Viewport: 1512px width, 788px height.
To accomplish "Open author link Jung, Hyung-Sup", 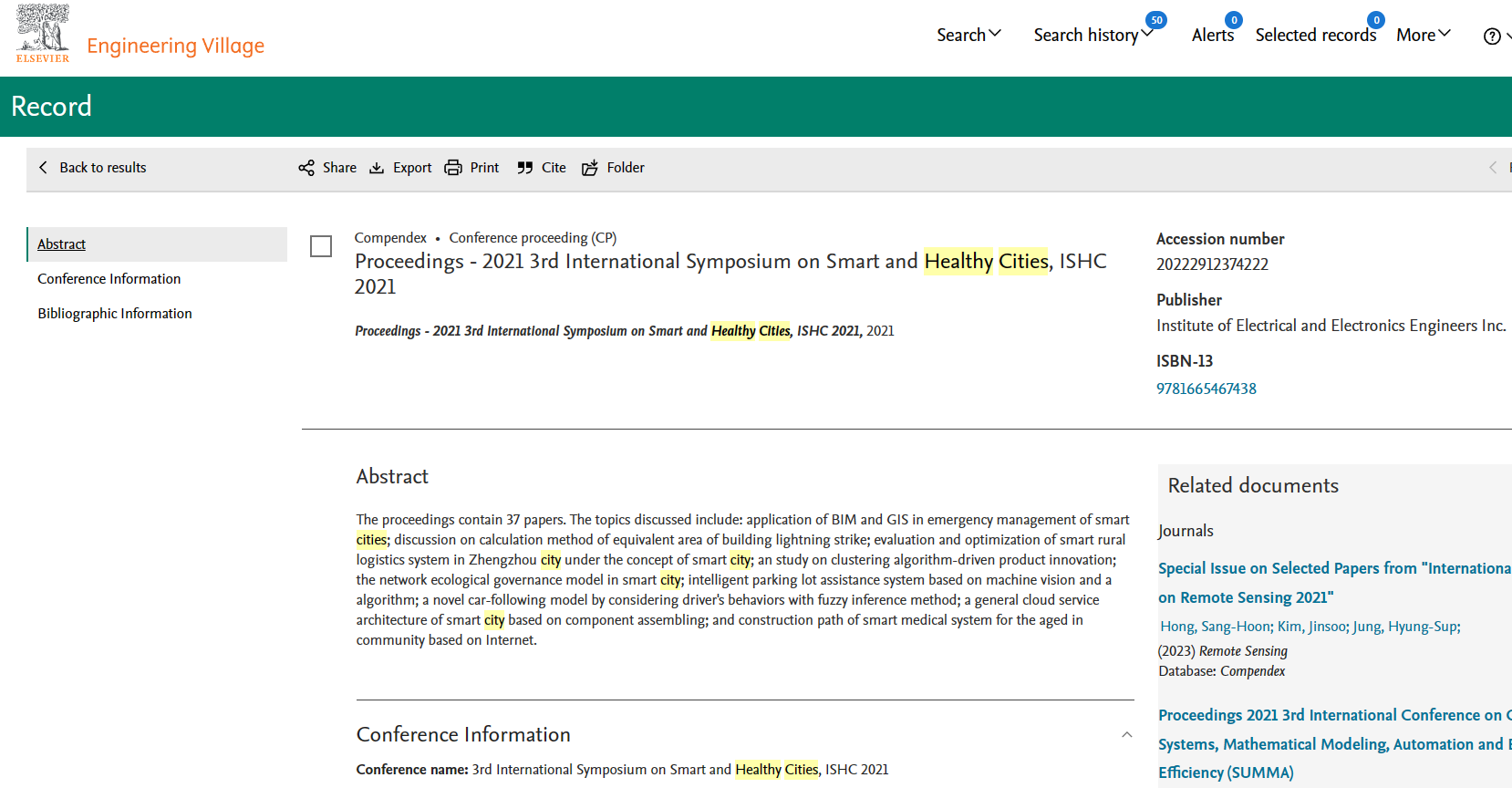I will [x=1406, y=627].
